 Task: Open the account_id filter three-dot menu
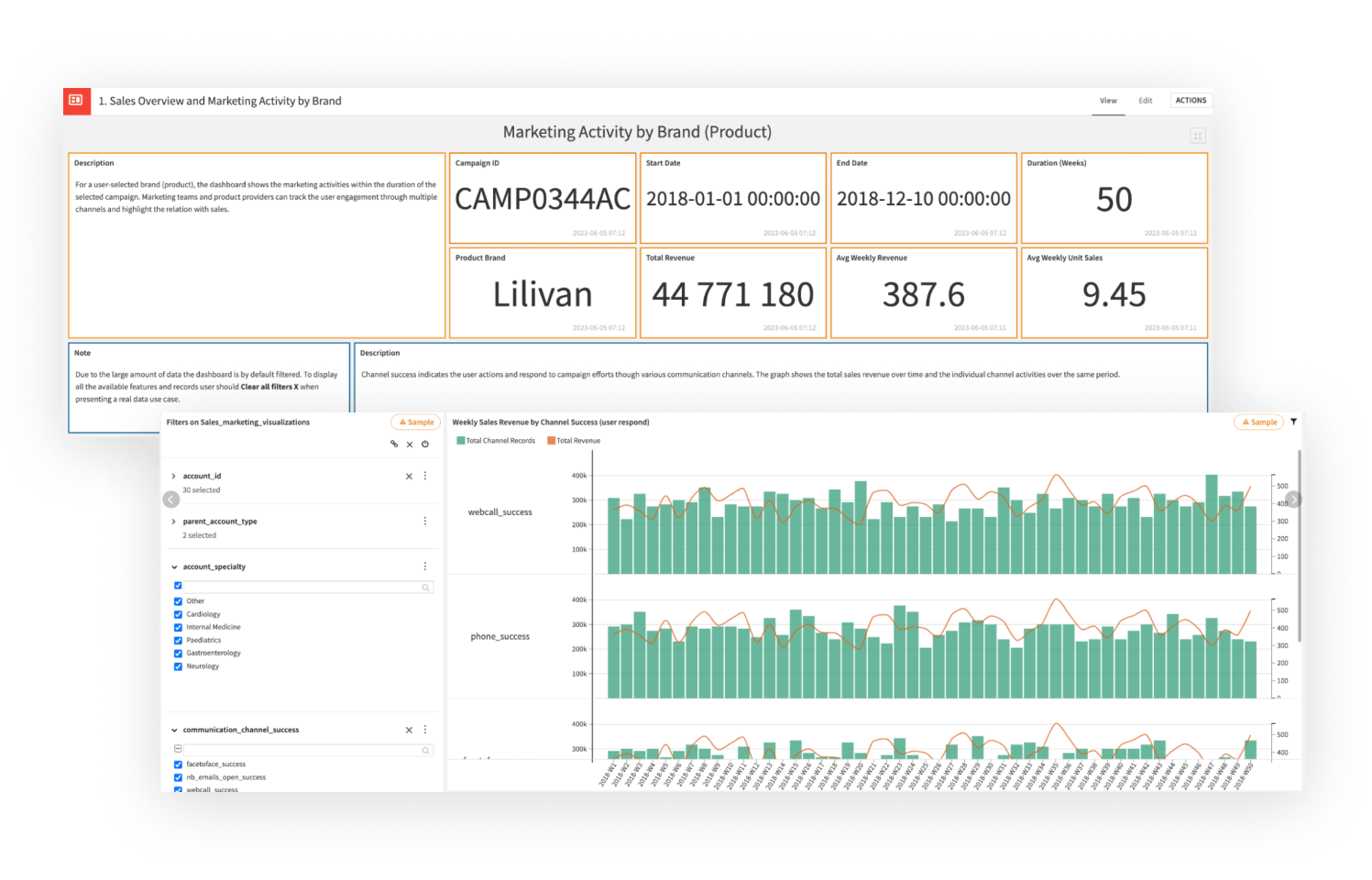pos(425,476)
